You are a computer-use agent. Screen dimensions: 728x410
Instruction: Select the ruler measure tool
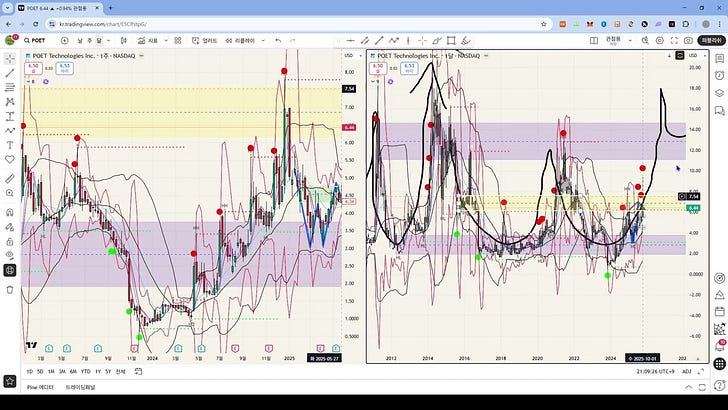[x=10, y=179]
